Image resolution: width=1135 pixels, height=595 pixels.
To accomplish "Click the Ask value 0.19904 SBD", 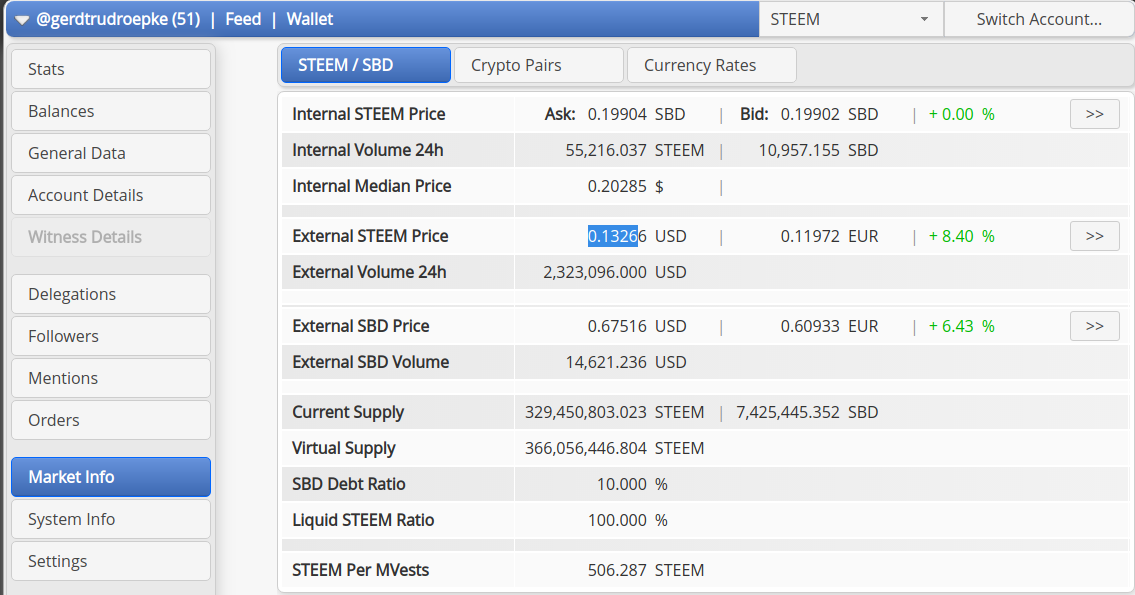I will tap(636, 114).
